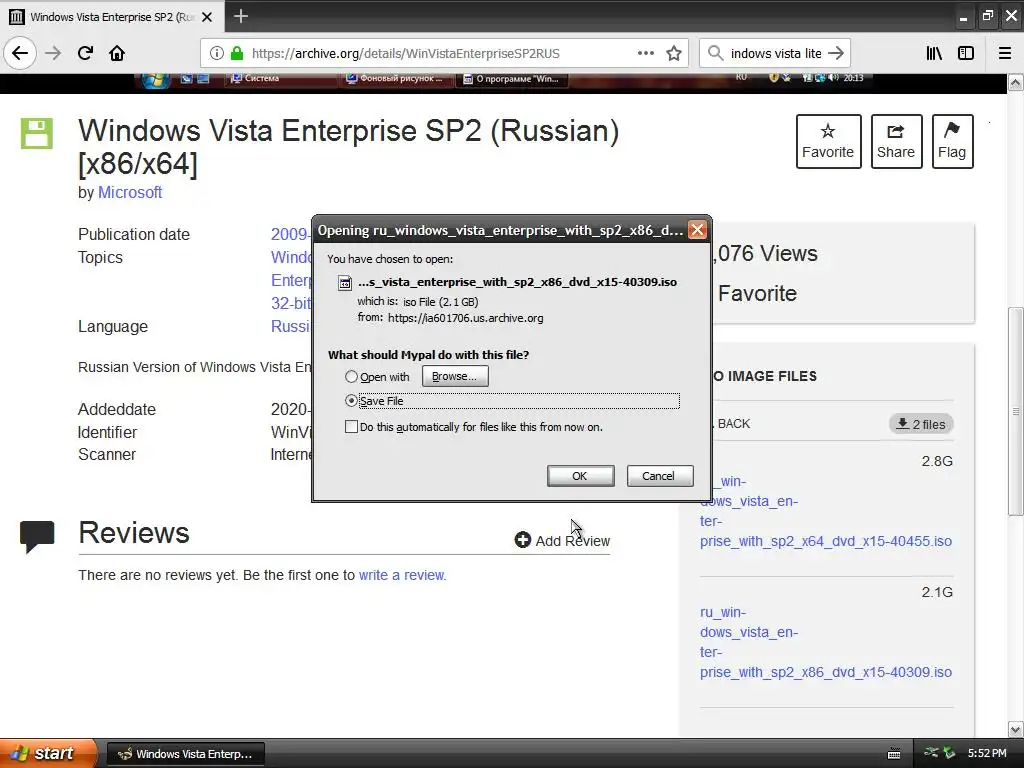Click the reviews speech bubble icon
The width and height of the screenshot is (1024, 768).
coord(37,537)
